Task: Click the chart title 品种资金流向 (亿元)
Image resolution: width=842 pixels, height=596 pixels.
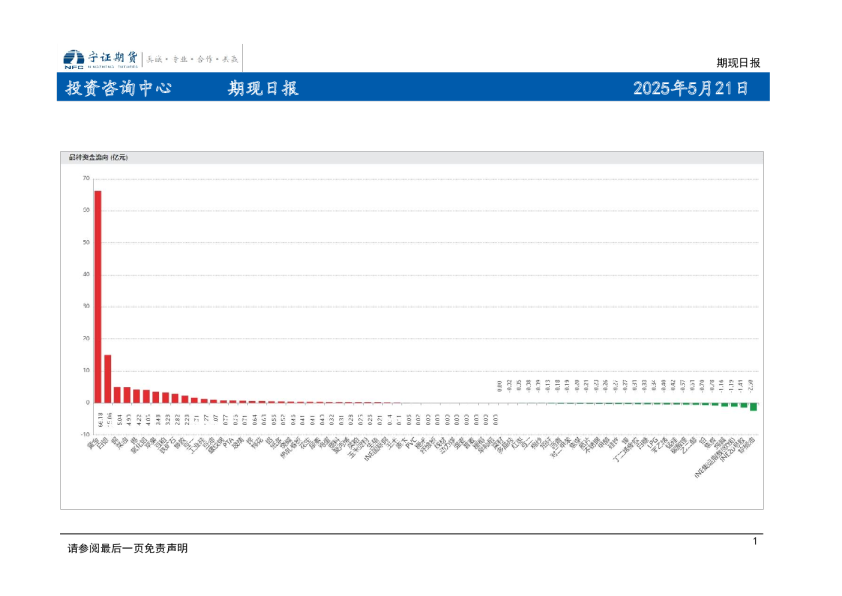Action: click(98, 157)
